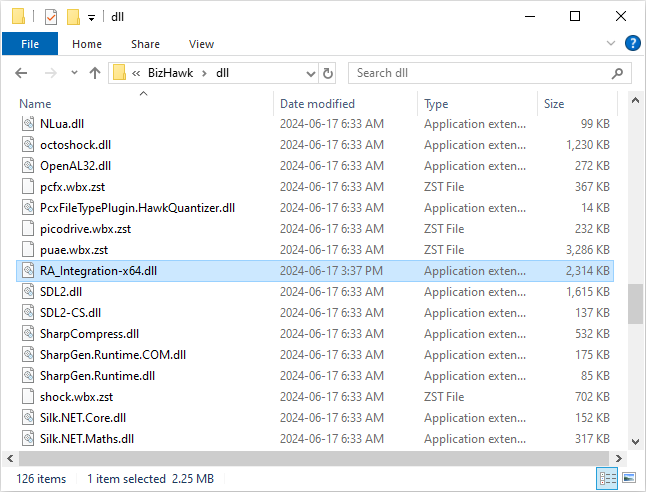646x492 pixels.
Task: Go back with the Back arrow
Action: (21, 73)
